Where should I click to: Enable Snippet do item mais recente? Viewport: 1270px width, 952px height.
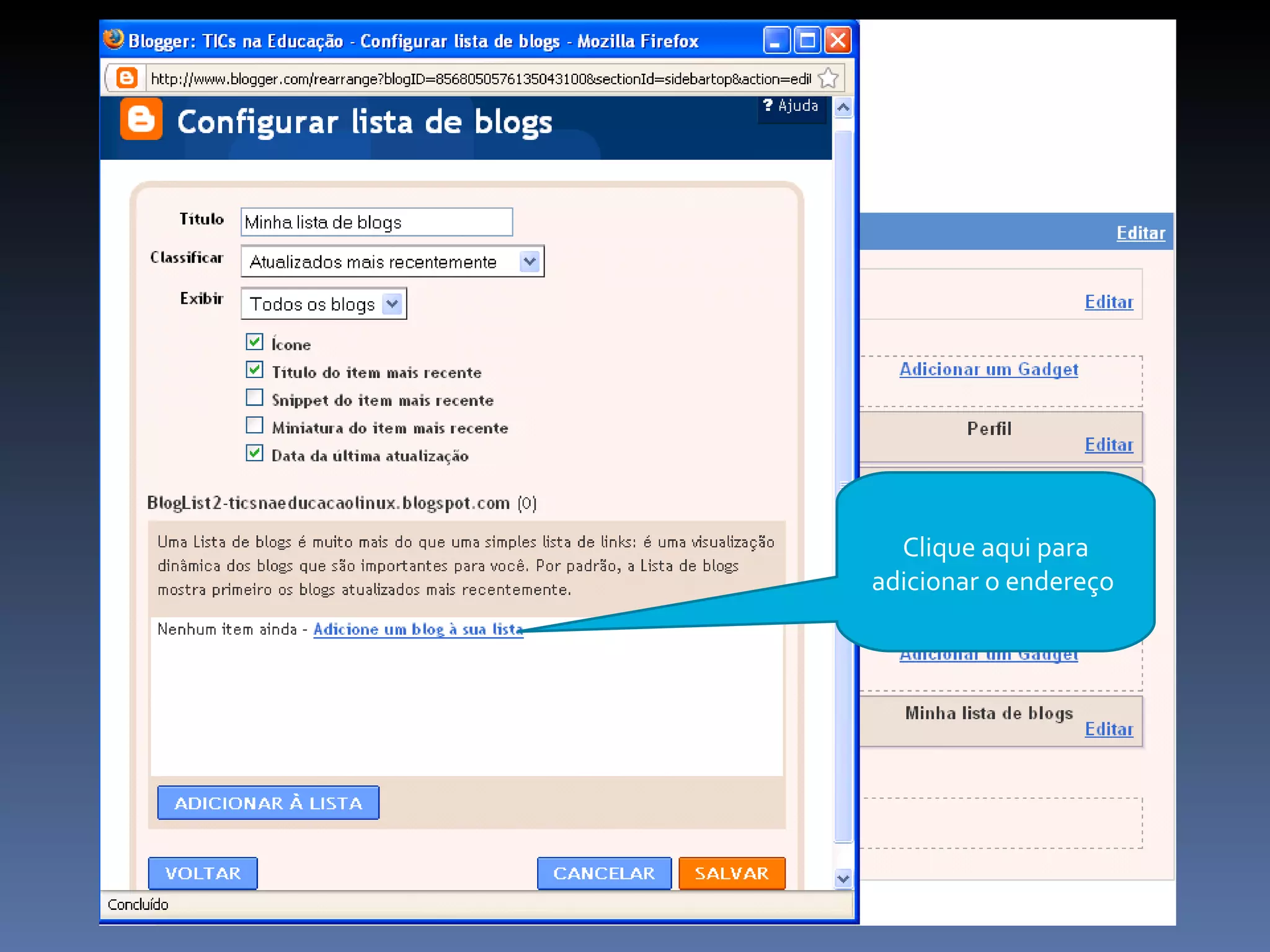pos(254,397)
